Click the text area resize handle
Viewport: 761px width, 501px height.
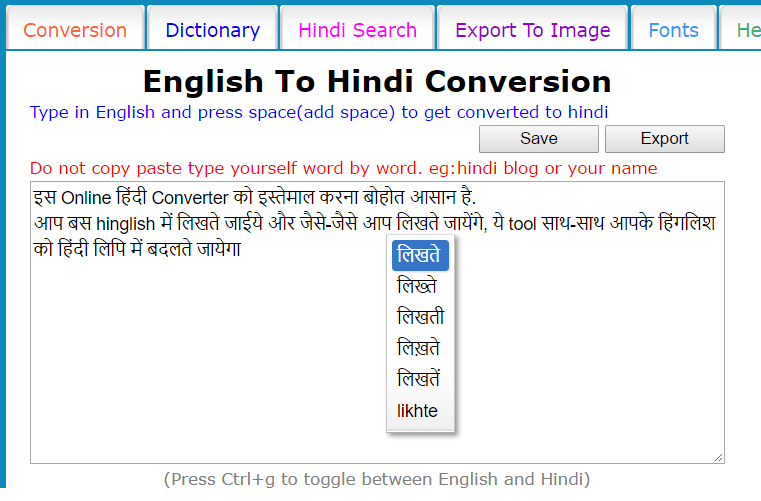click(x=718, y=457)
